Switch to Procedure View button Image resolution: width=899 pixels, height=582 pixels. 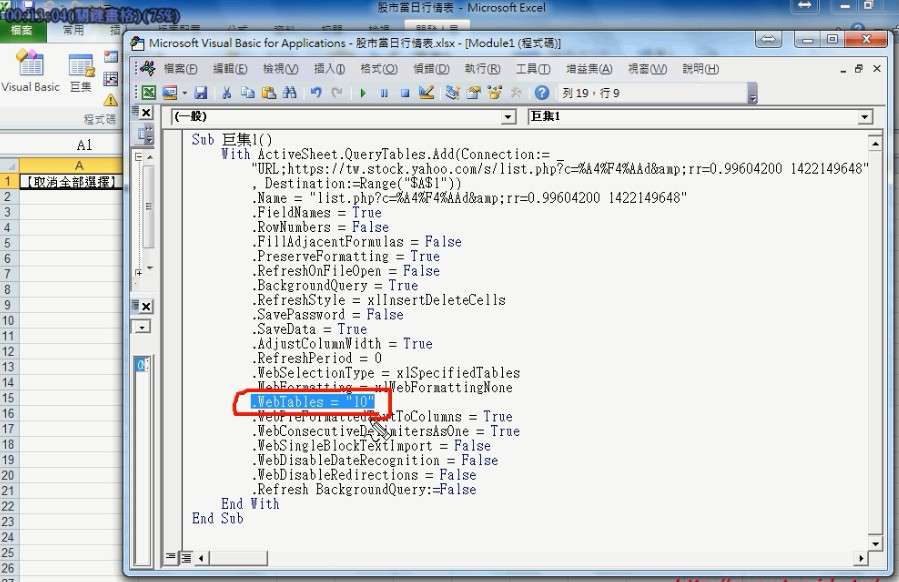[170, 557]
